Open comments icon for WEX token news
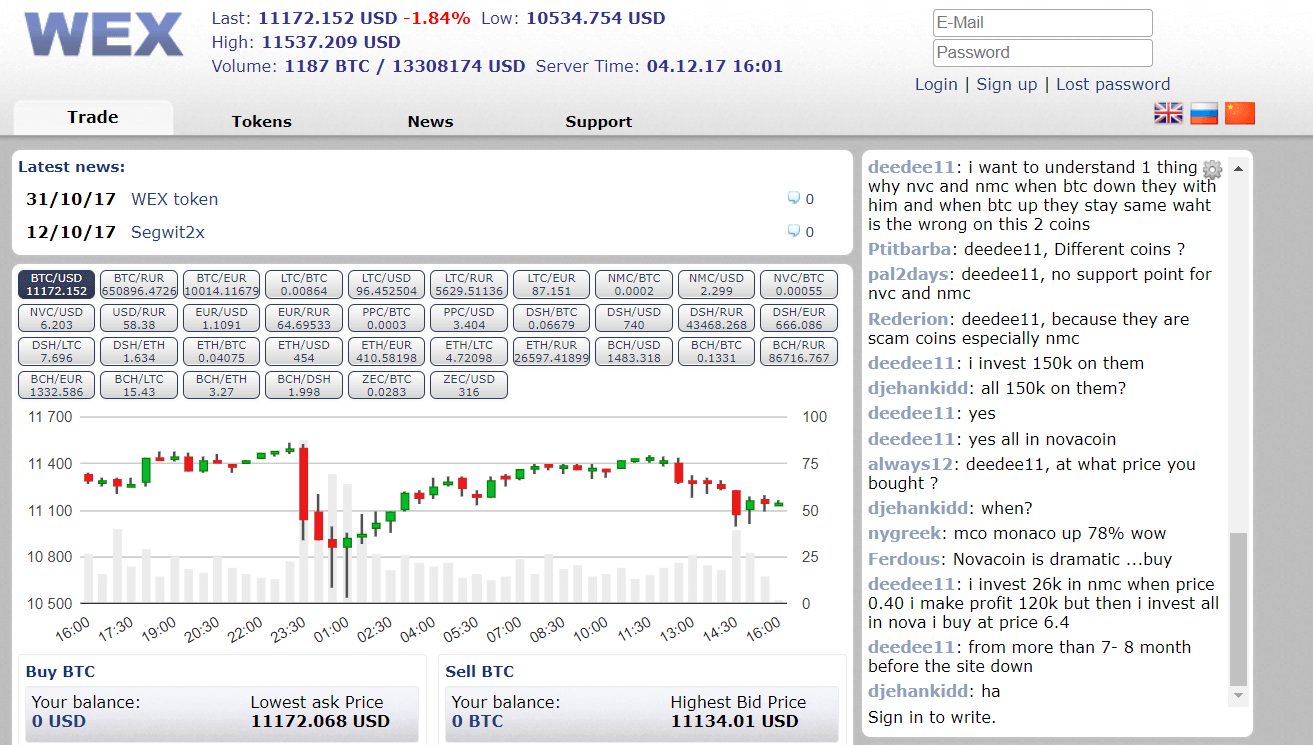The height and width of the screenshot is (745, 1313). 794,198
